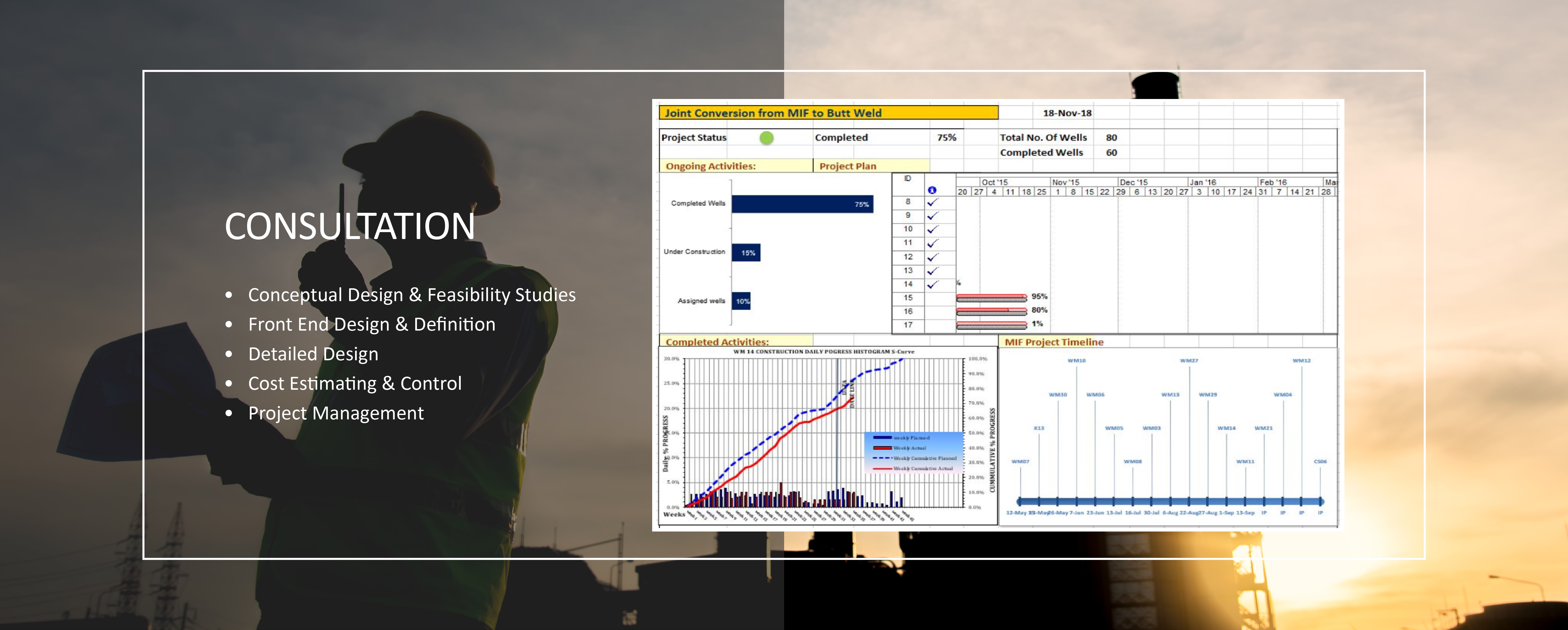Click the WM10 timeline marker
Screen dimensions: 1568x630
coord(1076,361)
